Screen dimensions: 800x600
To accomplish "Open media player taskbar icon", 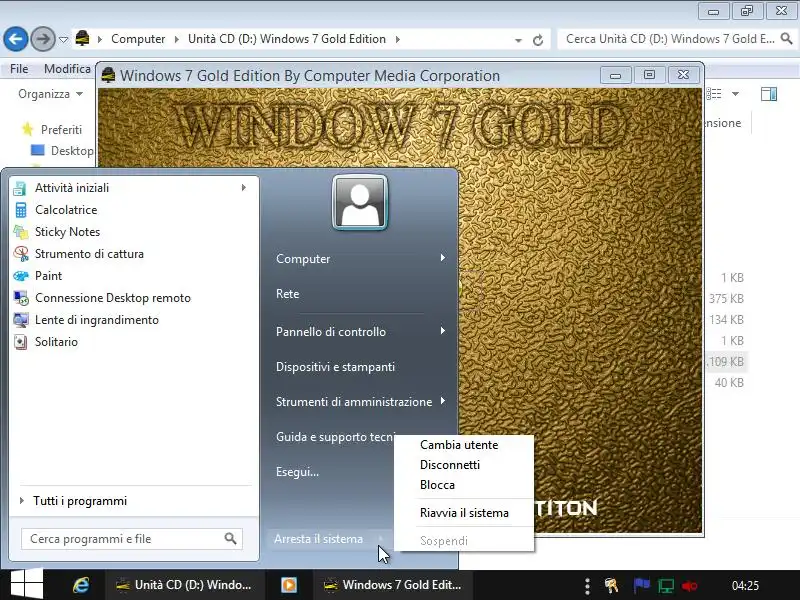I will tap(289, 585).
